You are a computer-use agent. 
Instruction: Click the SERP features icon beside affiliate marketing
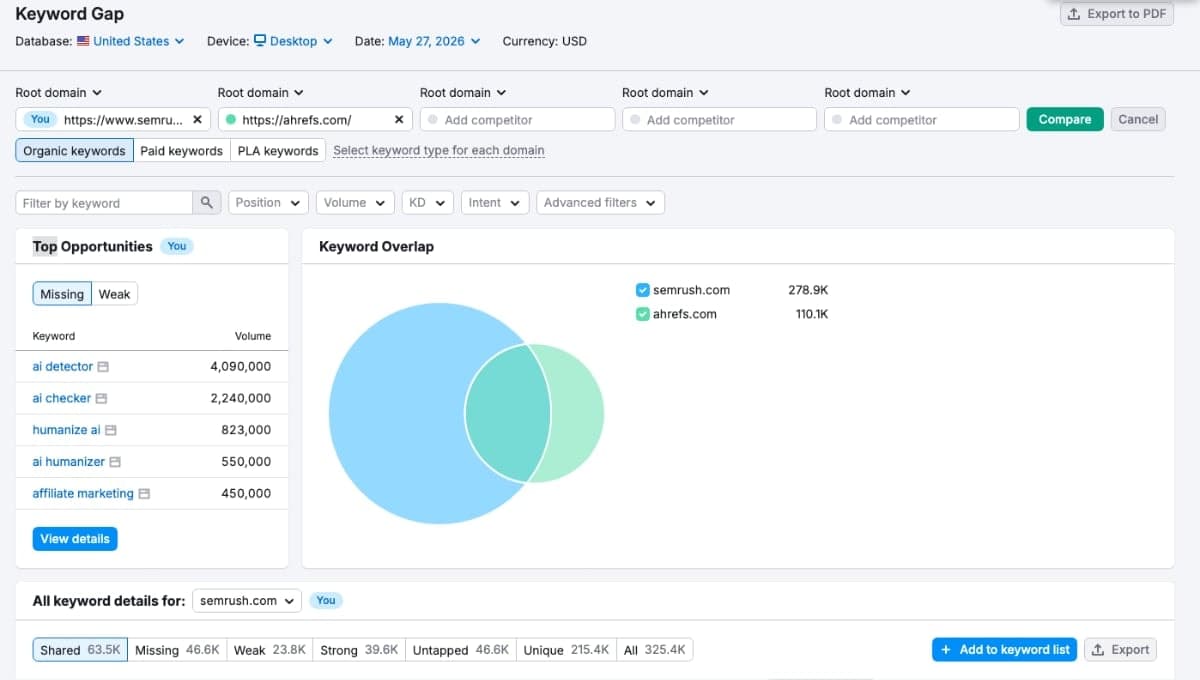click(144, 494)
